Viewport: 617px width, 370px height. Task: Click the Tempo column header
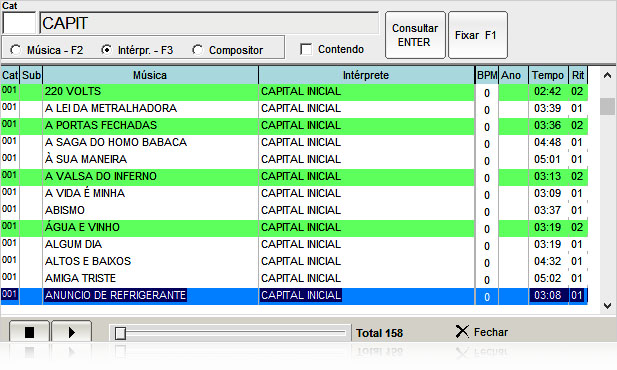[x=548, y=75]
